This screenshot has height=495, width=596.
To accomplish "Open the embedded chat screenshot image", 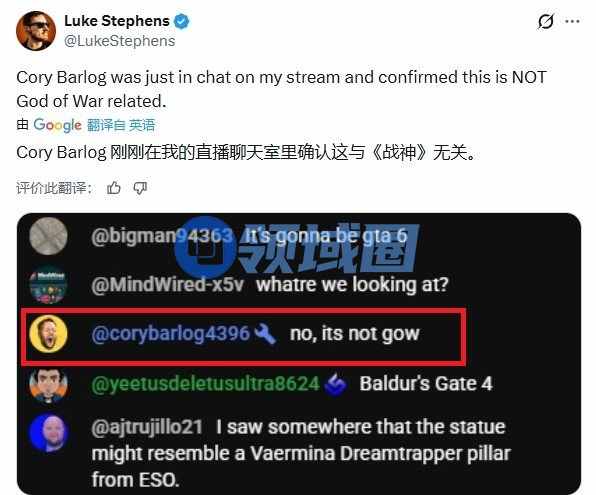I will click(299, 354).
